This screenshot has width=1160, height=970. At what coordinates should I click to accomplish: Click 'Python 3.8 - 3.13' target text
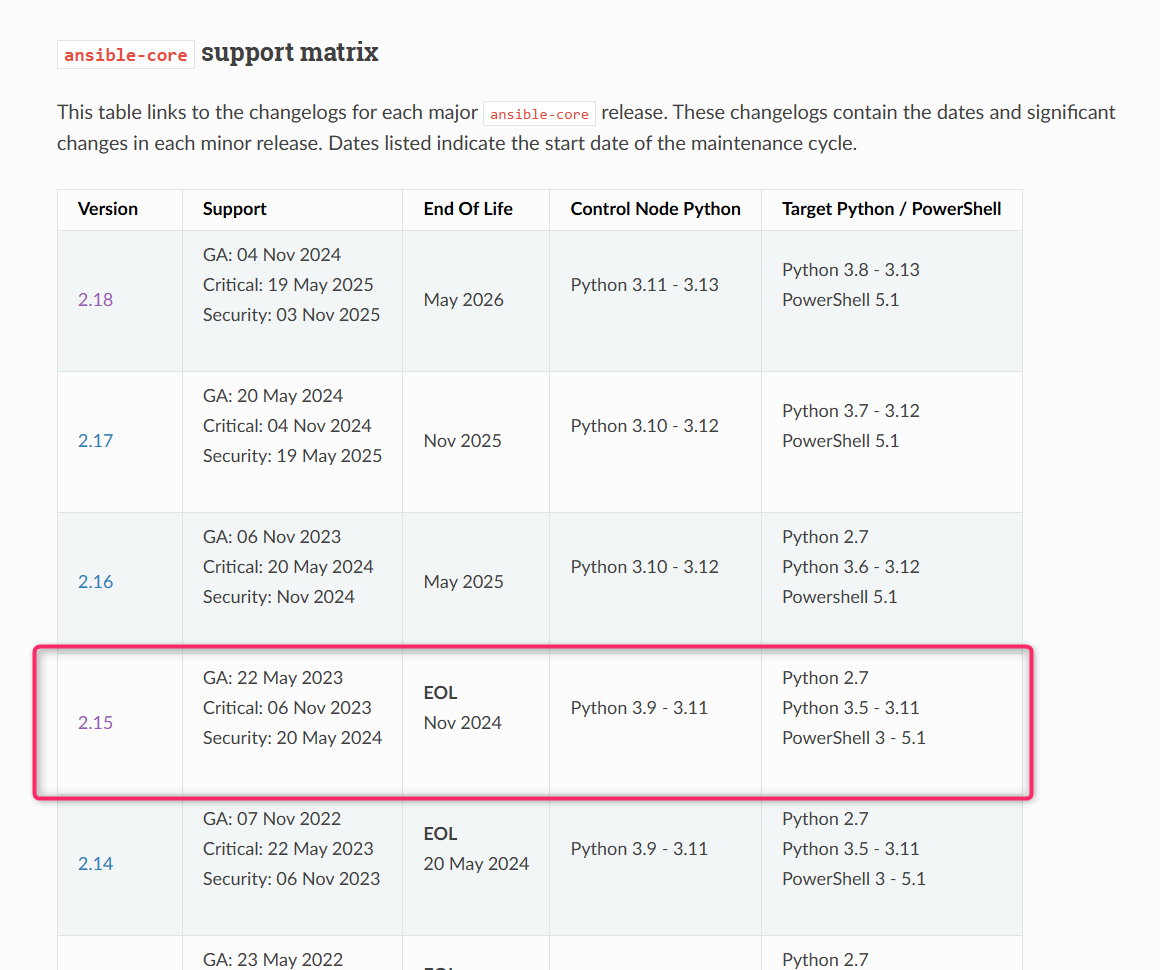pyautogui.click(x=851, y=270)
